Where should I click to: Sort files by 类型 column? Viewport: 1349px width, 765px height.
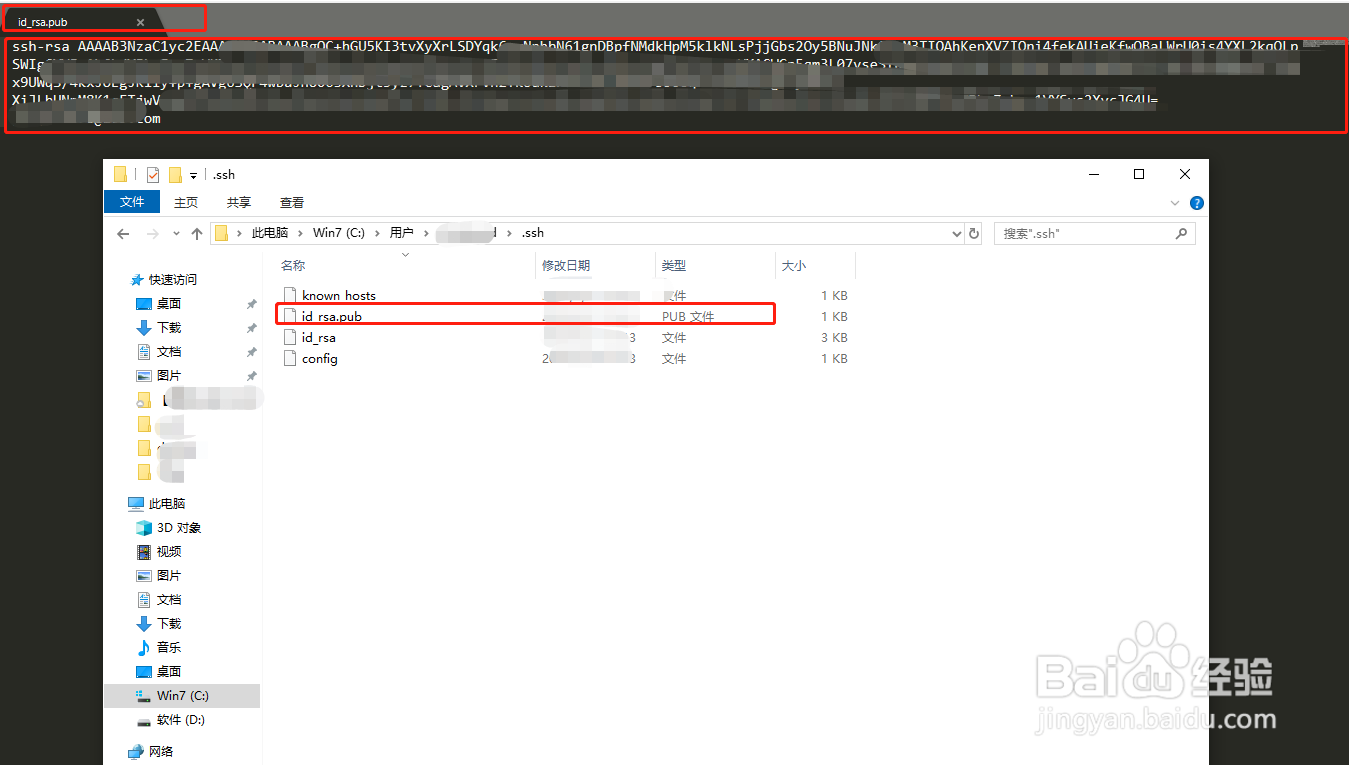(x=674, y=265)
